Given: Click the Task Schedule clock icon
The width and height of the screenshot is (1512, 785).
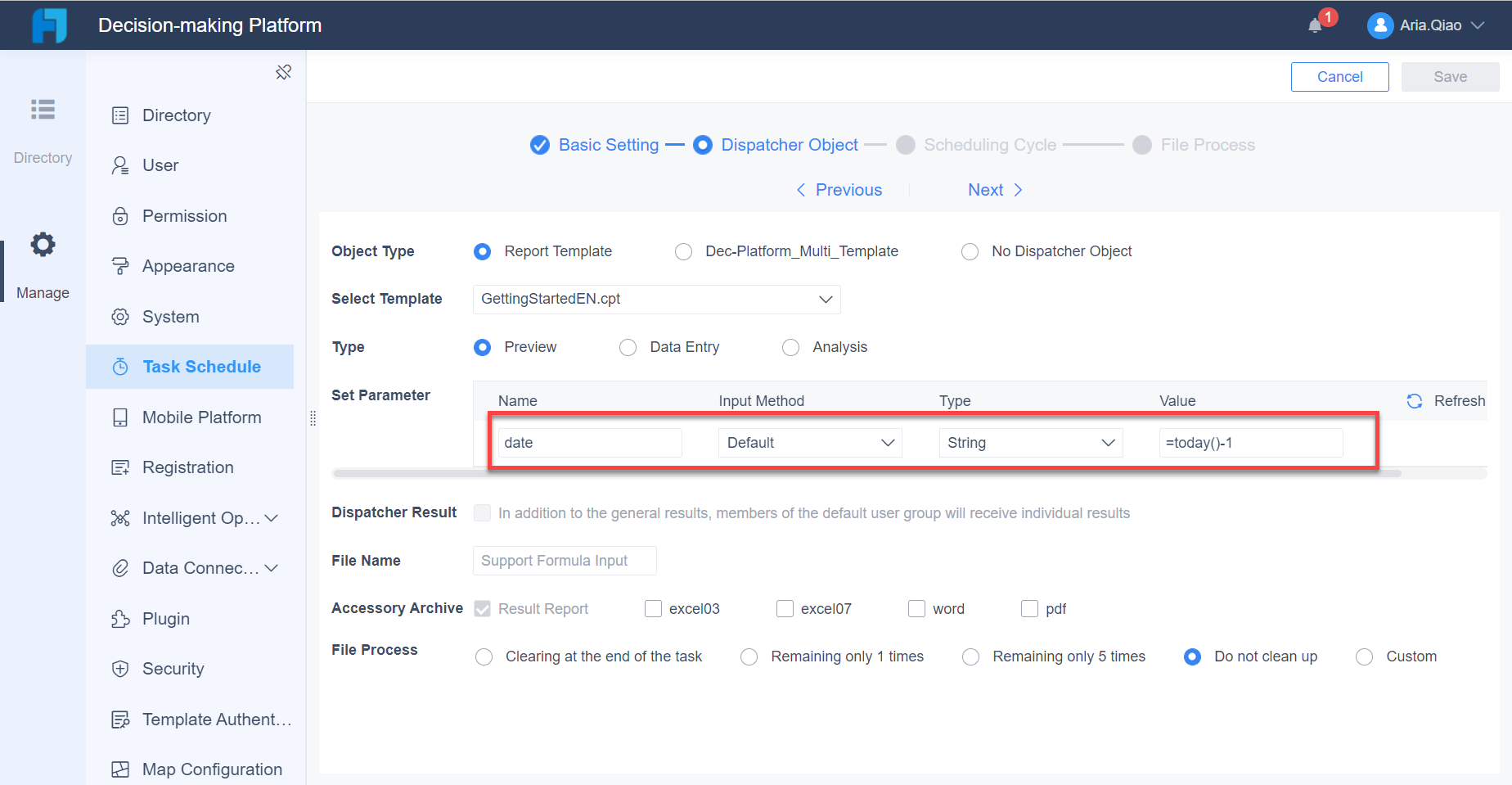Looking at the screenshot, I should [x=120, y=366].
